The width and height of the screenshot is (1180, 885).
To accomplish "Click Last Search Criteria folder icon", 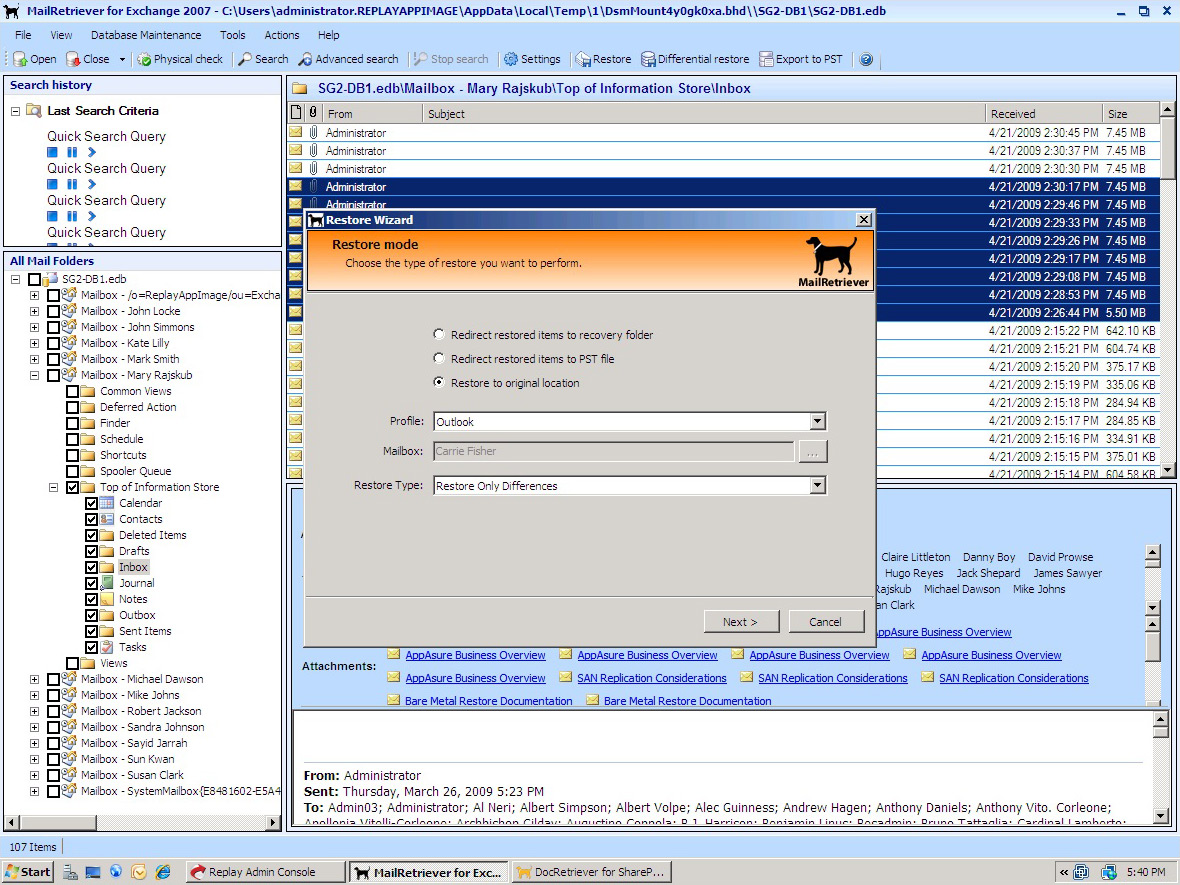I will pos(33,111).
